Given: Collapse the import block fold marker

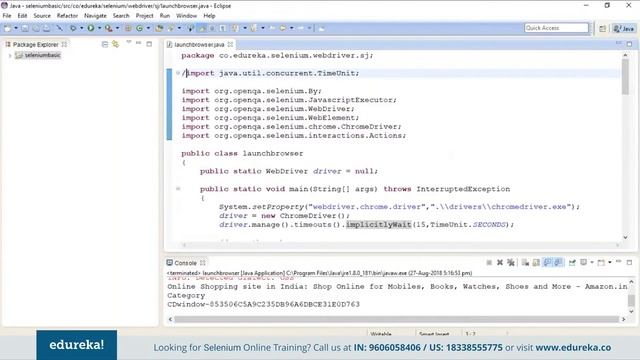Looking at the screenshot, I should tap(178, 73).
